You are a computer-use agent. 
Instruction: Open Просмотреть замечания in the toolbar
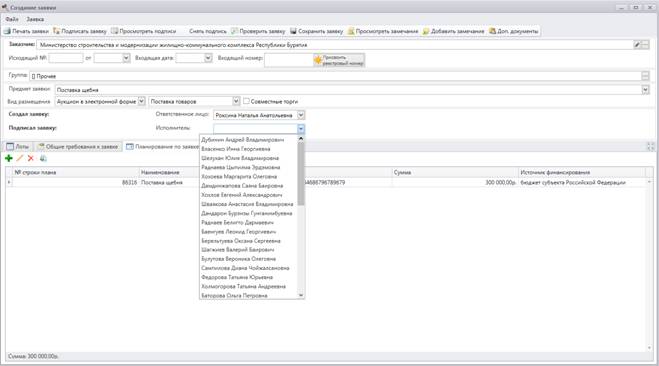click(x=383, y=31)
